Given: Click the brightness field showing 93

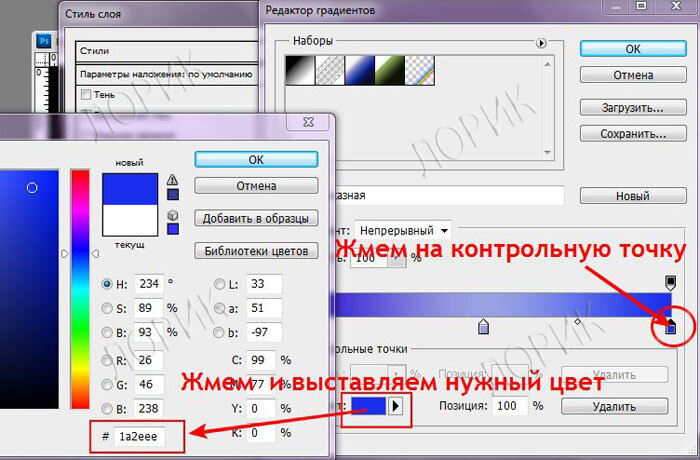Looking at the screenshot, I should (x=149, y=333).
